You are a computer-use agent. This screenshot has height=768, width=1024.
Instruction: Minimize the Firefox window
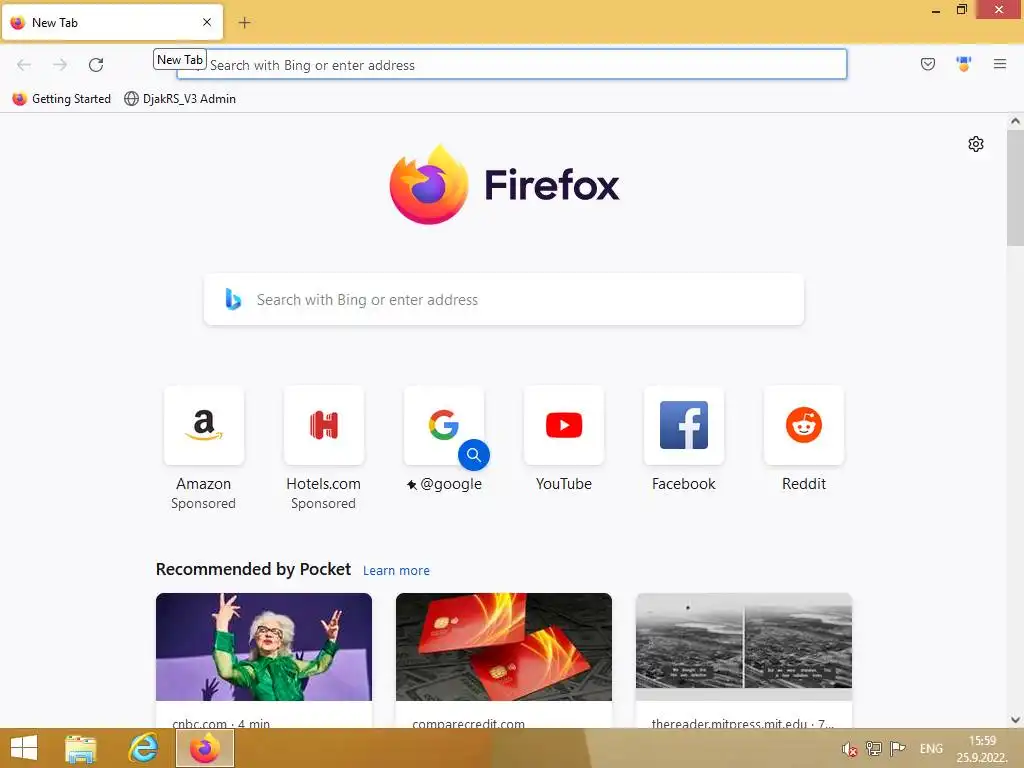click(x=936, y=10)
